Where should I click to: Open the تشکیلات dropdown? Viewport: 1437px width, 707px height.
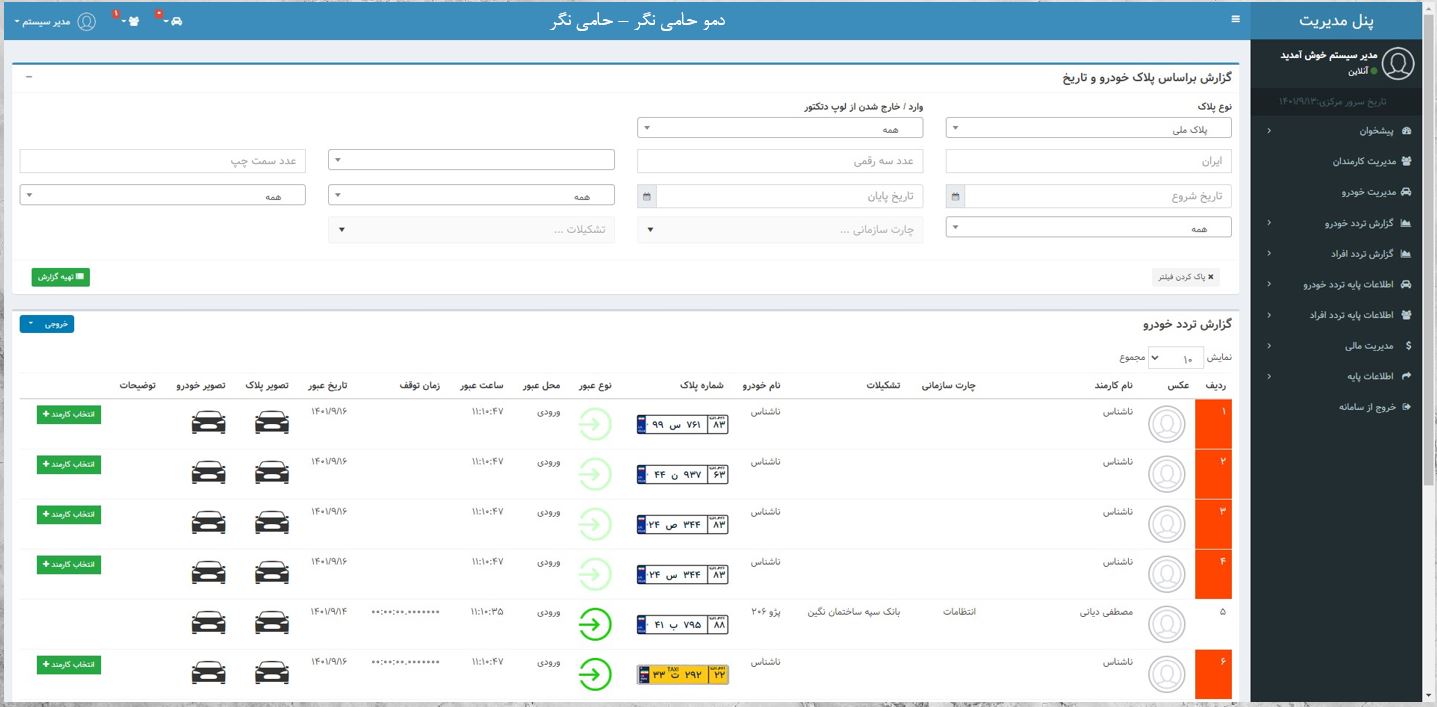coord(471,230)
